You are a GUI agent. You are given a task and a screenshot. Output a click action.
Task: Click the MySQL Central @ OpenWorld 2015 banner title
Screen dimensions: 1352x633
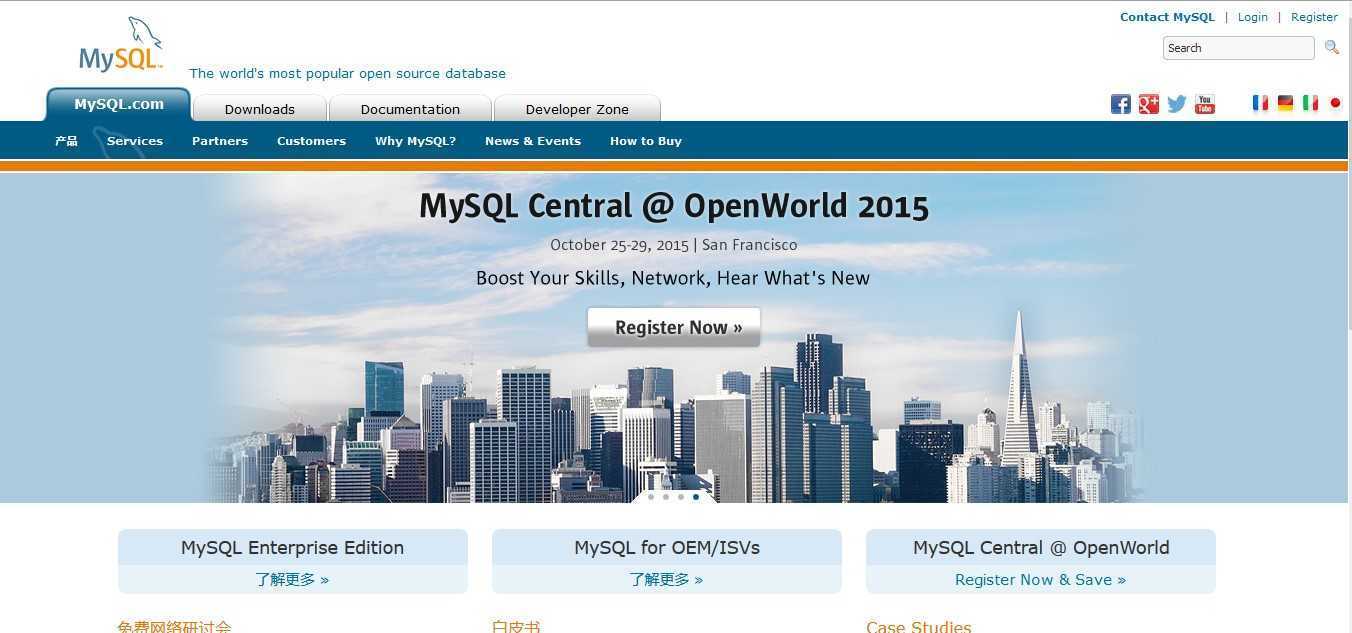[x=674, y=206]
